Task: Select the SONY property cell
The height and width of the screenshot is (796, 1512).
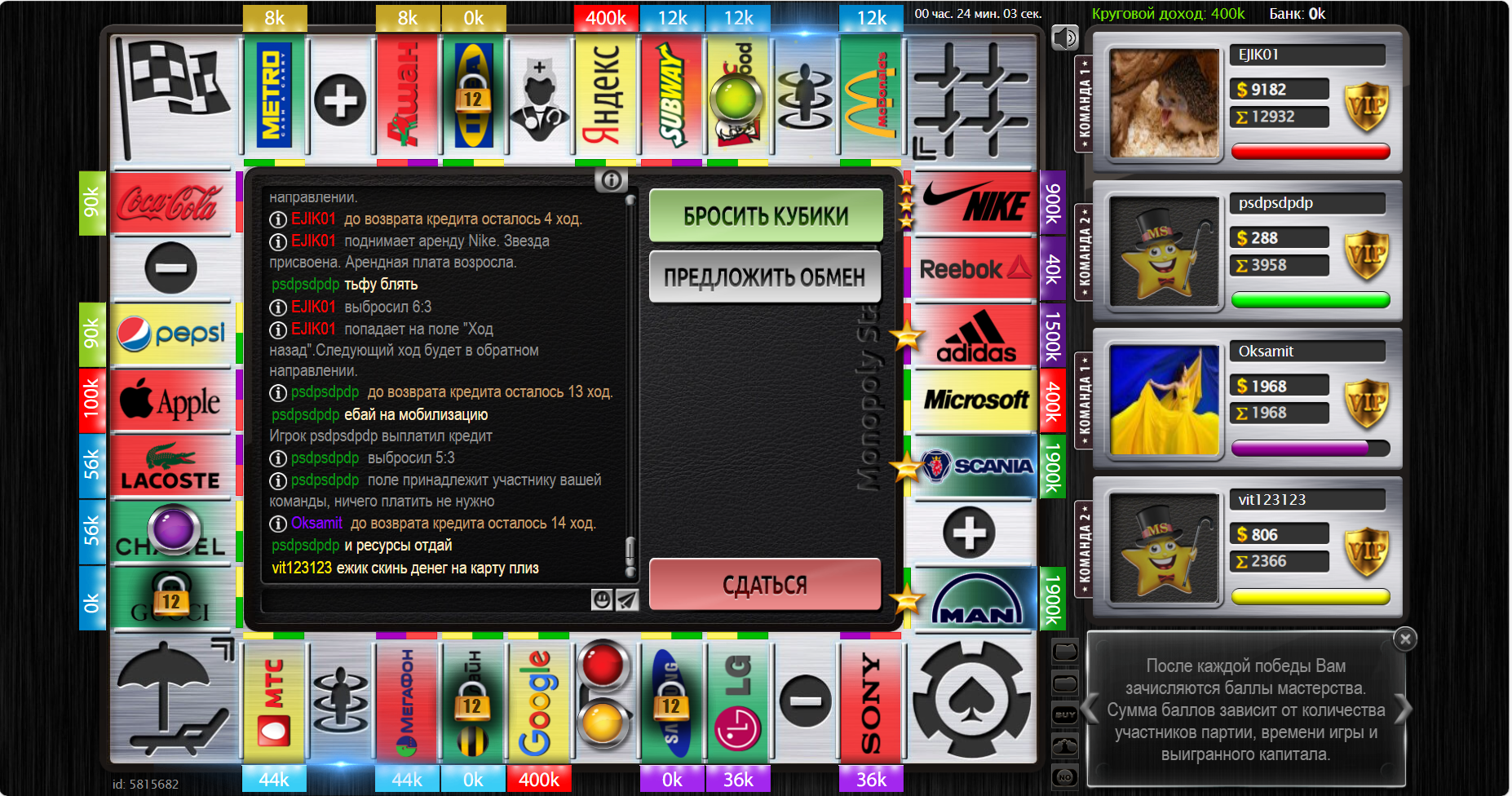Action: pos(871,701)
